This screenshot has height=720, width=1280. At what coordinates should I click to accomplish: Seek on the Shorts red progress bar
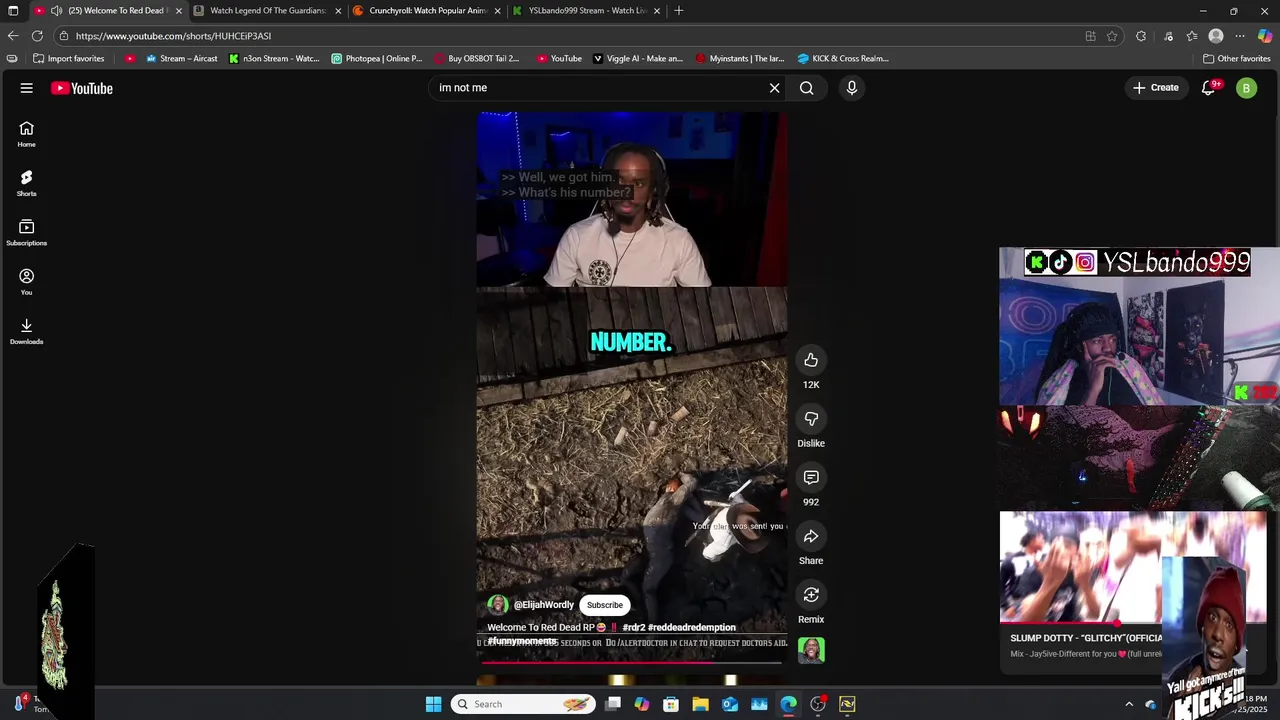point(631,661)
